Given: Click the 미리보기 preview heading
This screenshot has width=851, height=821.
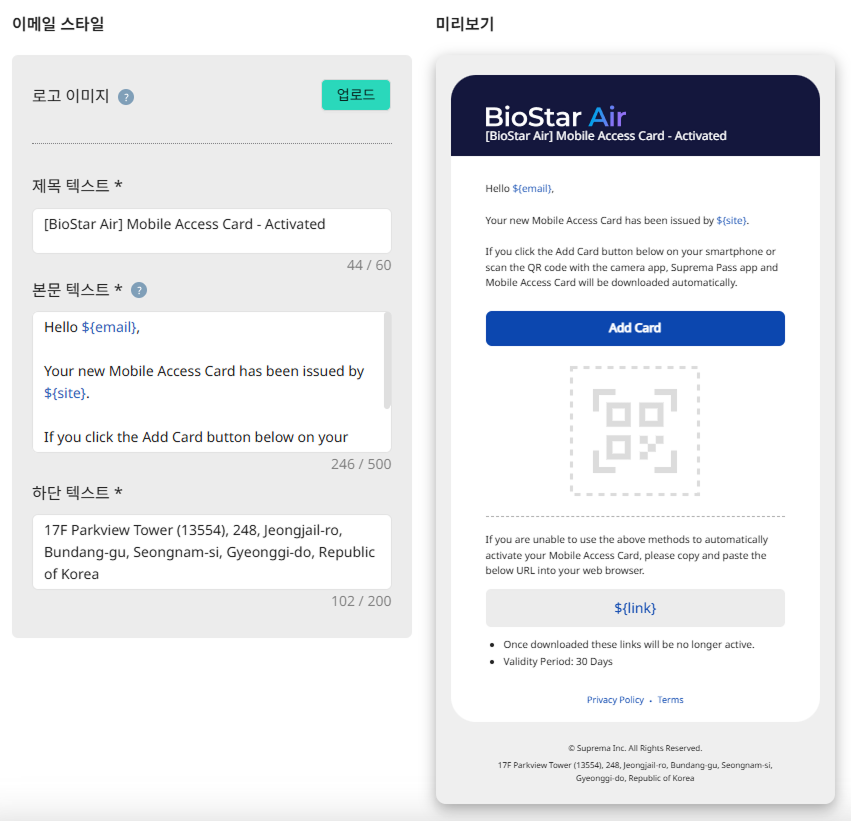Looking at the screenshot, I should (465, 25).
